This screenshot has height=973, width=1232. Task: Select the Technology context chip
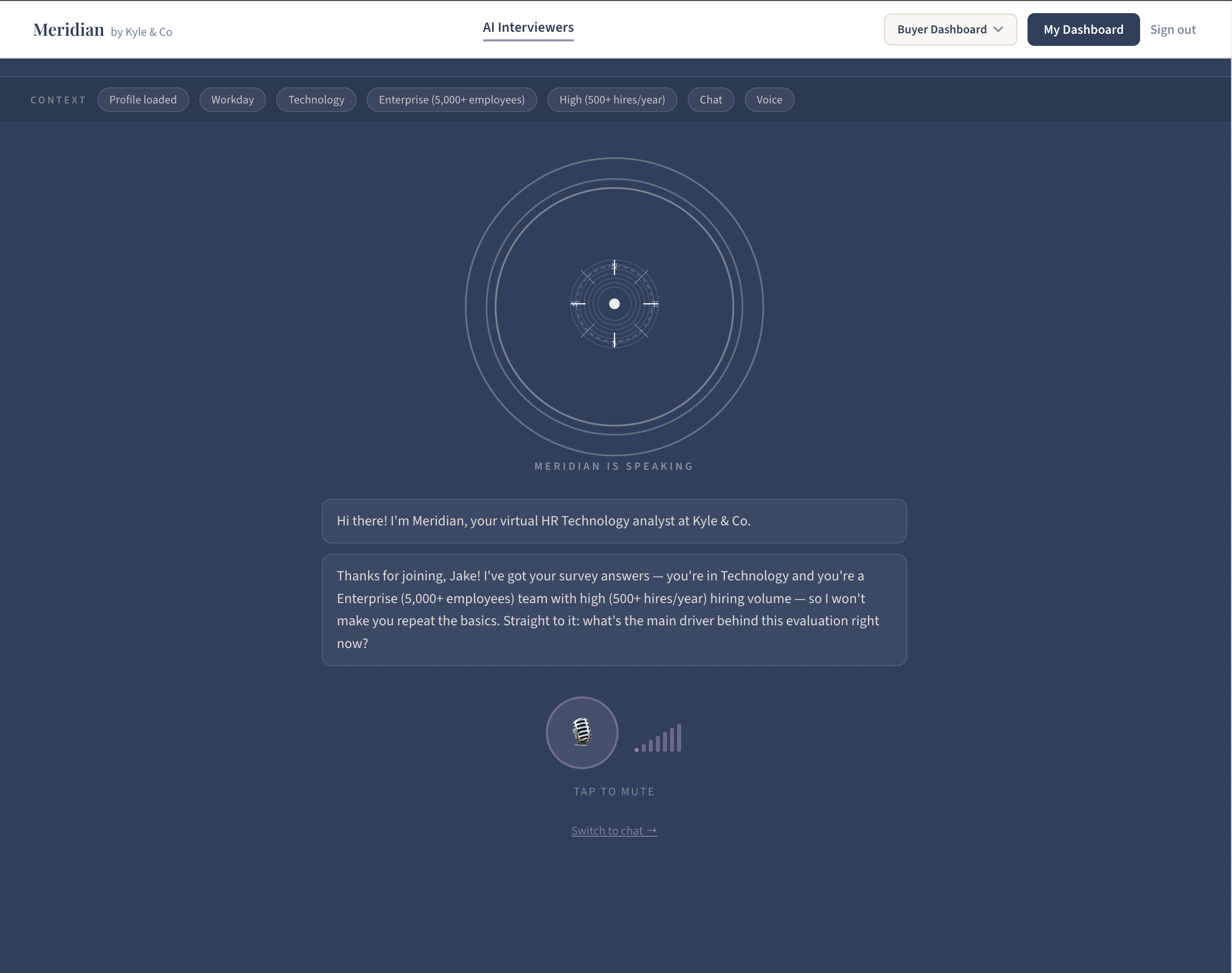tap(316, 100)
